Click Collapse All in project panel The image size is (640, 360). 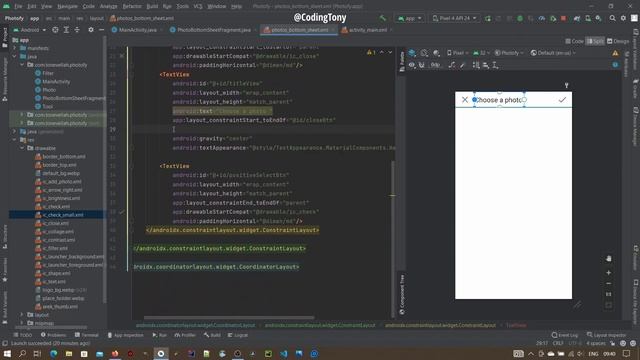[77, 30]
